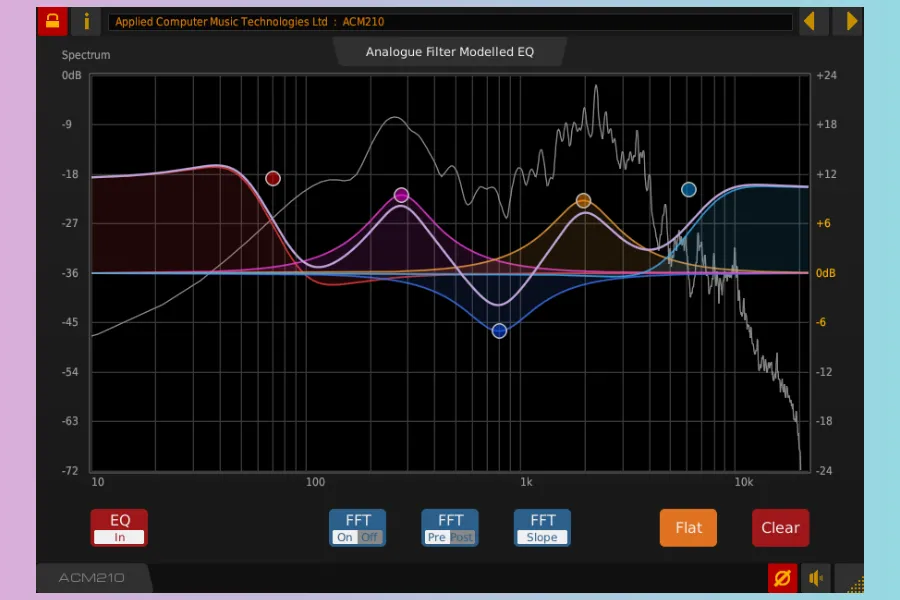Select the ACM210 tab
This screenshot has width=900, height=600.
click(x=92, y=577)
